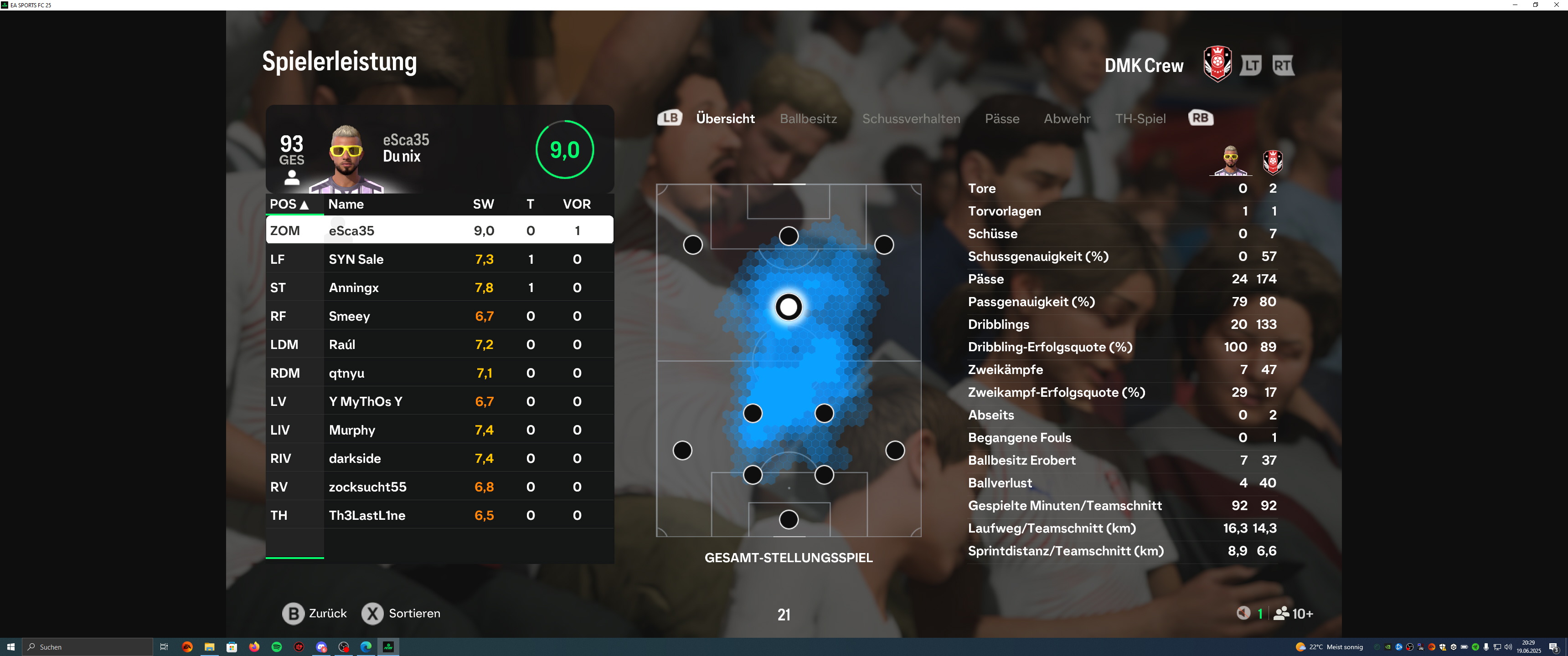Click the RT trigger icon
The width and height of the screenshot is (1568, 656).
coord(1283,65)
